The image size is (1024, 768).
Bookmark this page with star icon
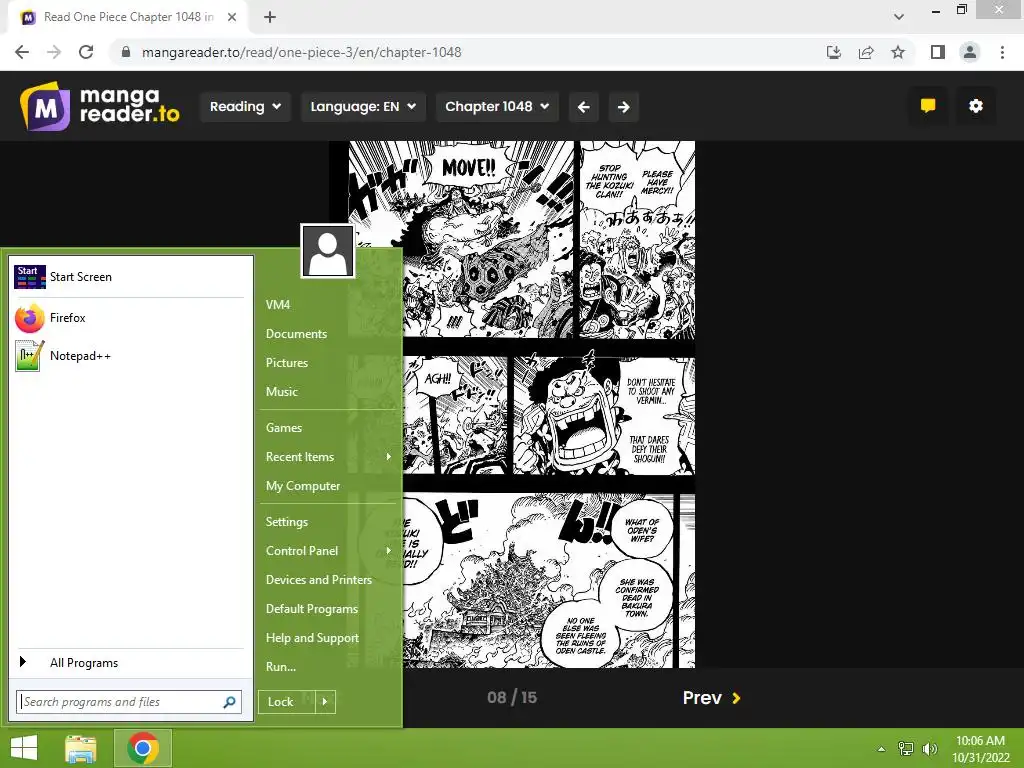pos(898,52)
